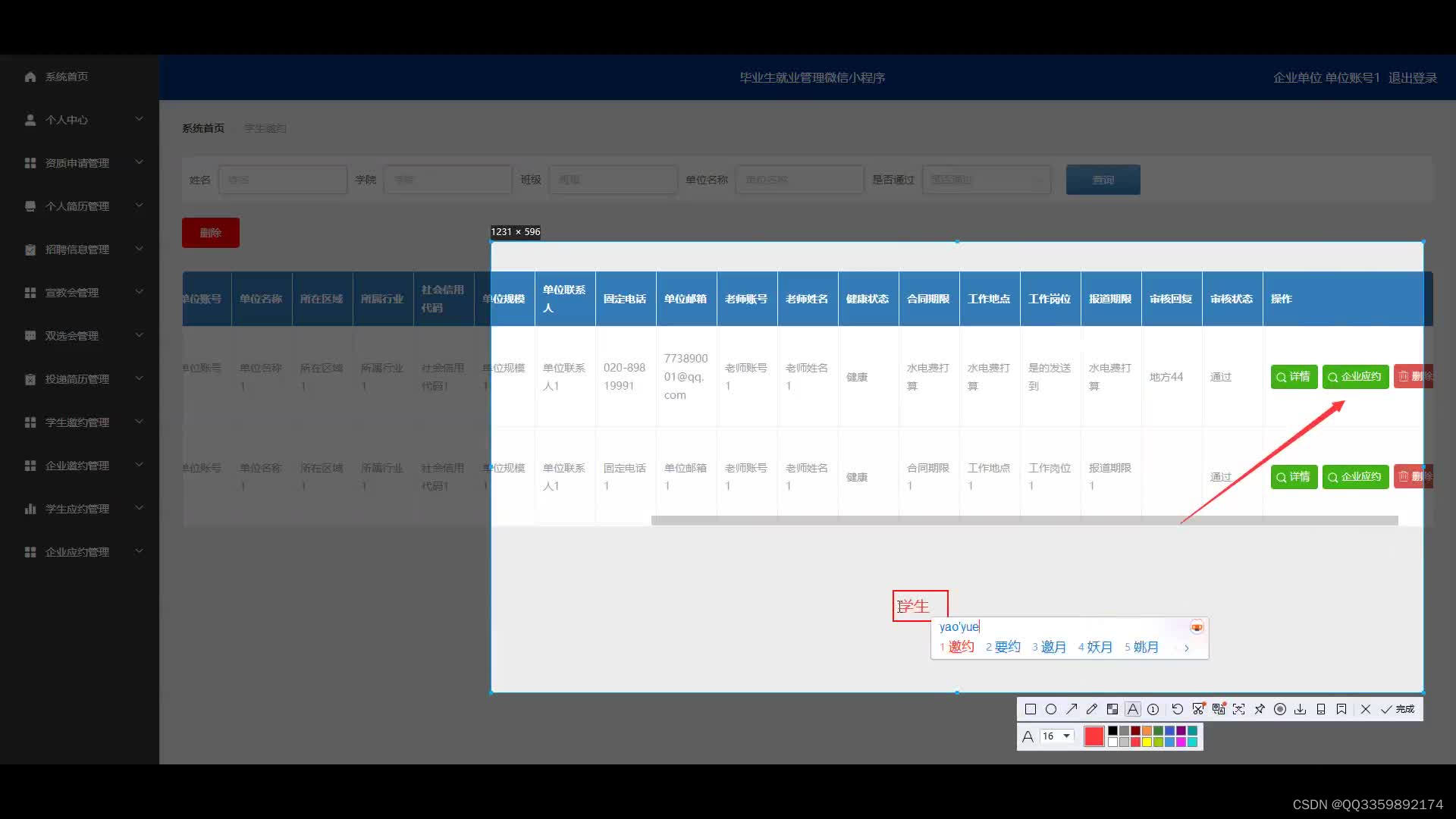Open 系统首页 in the sidebar
This screenshot has height=819, width=1456.
79,77
